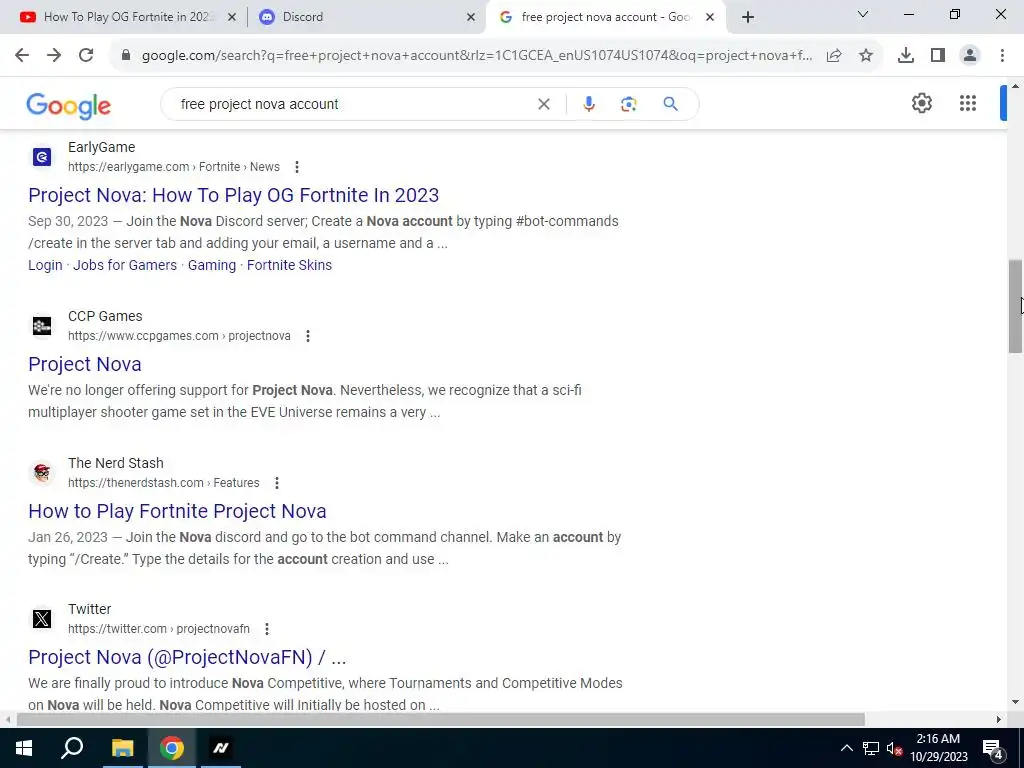
Task: Toggle the Chrome side panel
Action: (938, 56)
